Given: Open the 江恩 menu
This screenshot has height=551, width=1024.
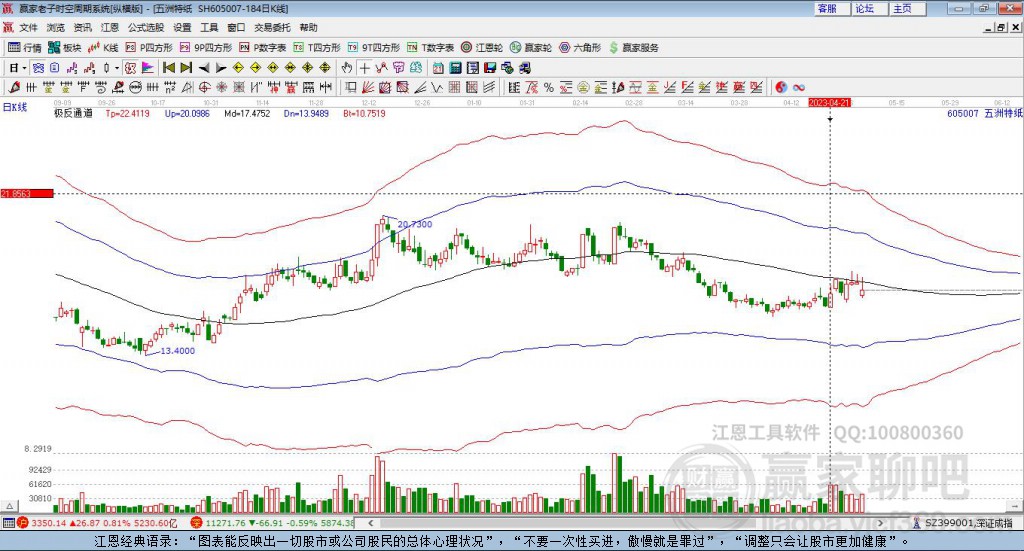Looking at the screenshot, I should 110,27.
